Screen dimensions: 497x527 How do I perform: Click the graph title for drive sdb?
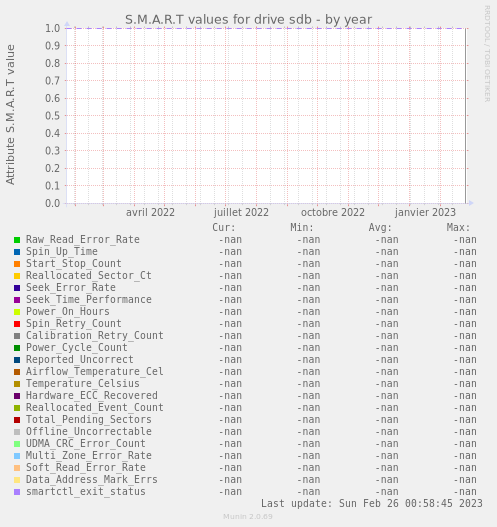click(248, 20)
